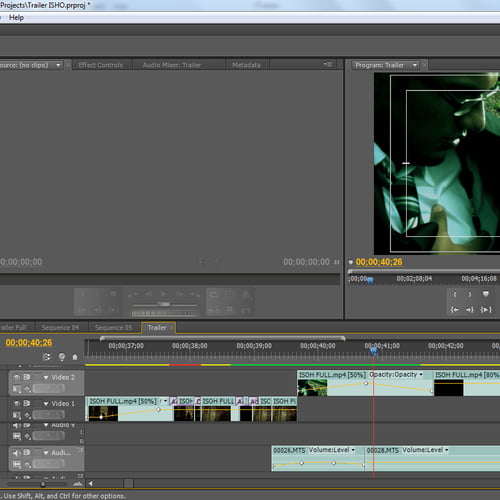The image size is (500, 500).
Task: Open the Help menu
Action: (x=16, y=18)
